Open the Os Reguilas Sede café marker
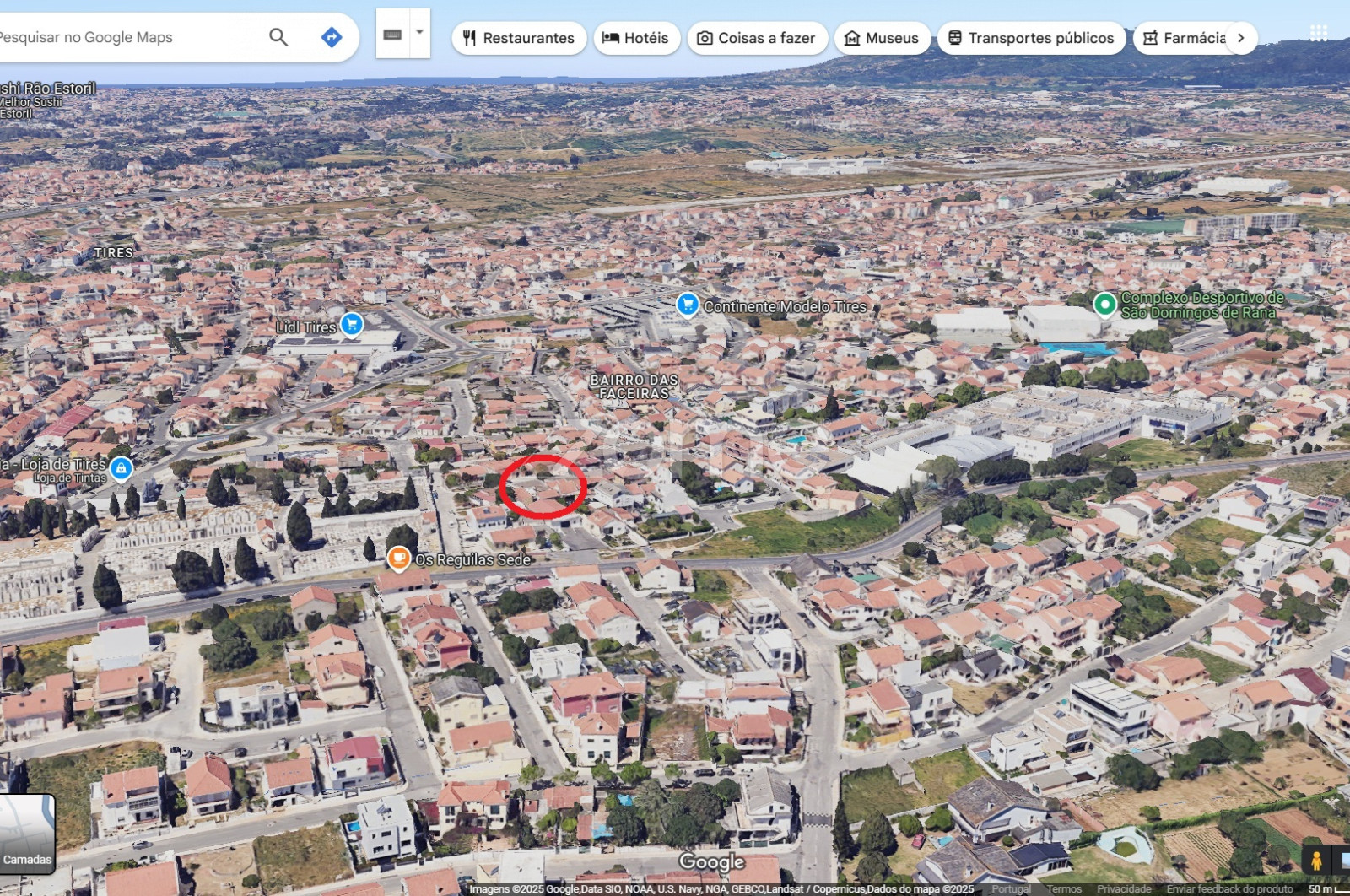The image size is (1350, 896). [x=399, y=558]
